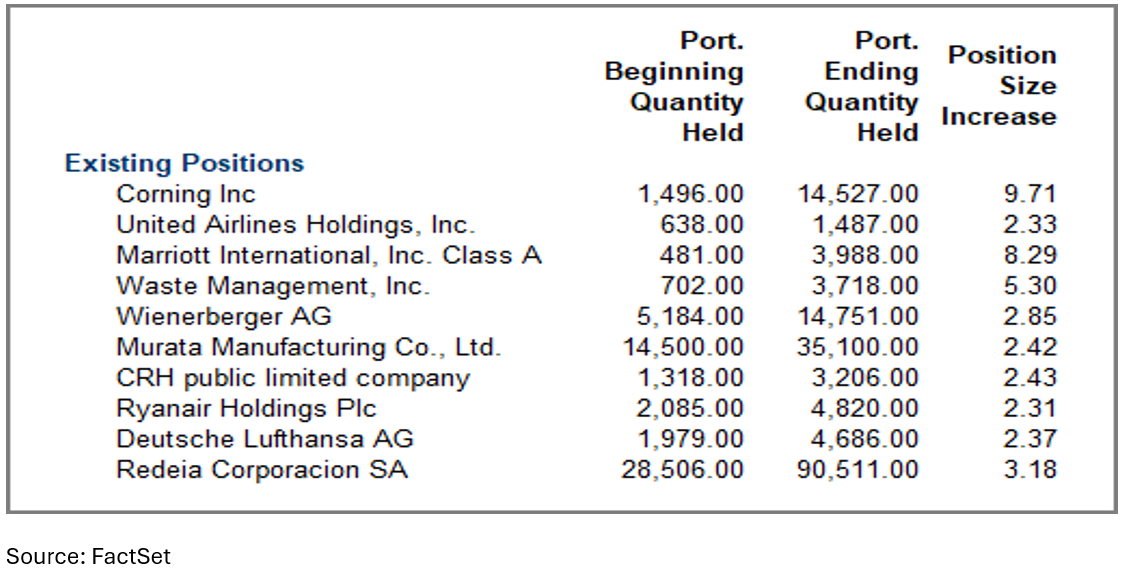Image resolution: width=1124 pixels, height=569 pixels.
Task: Click the Position Size Increase header
Action: pos(999,86)
